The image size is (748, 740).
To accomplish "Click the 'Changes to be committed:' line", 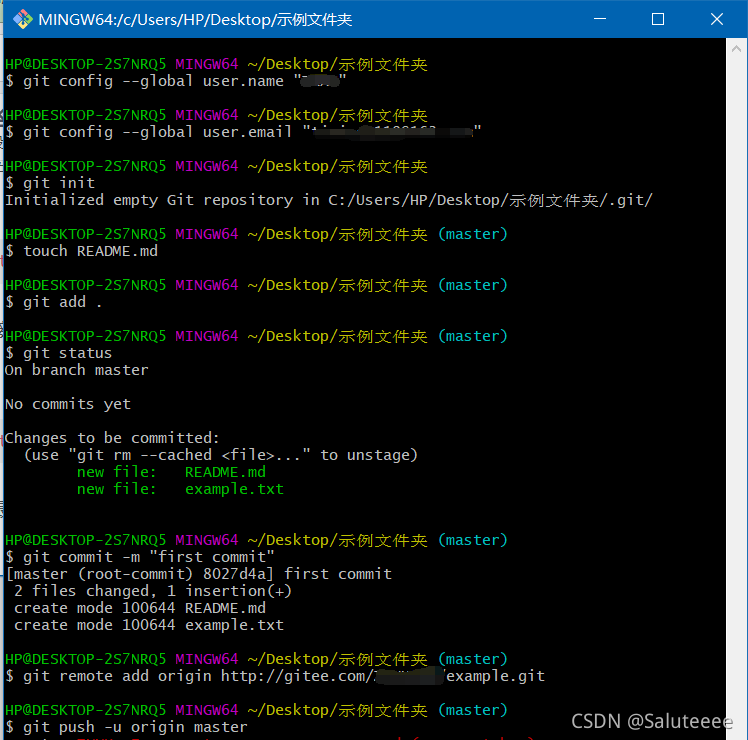I will (x=112, y=438).
